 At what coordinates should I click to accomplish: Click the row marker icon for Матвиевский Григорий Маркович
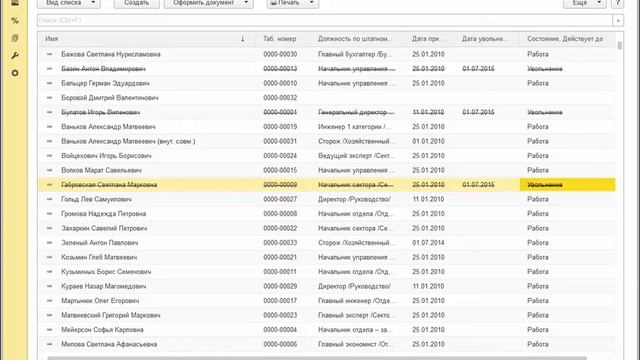tap(50, 315)
